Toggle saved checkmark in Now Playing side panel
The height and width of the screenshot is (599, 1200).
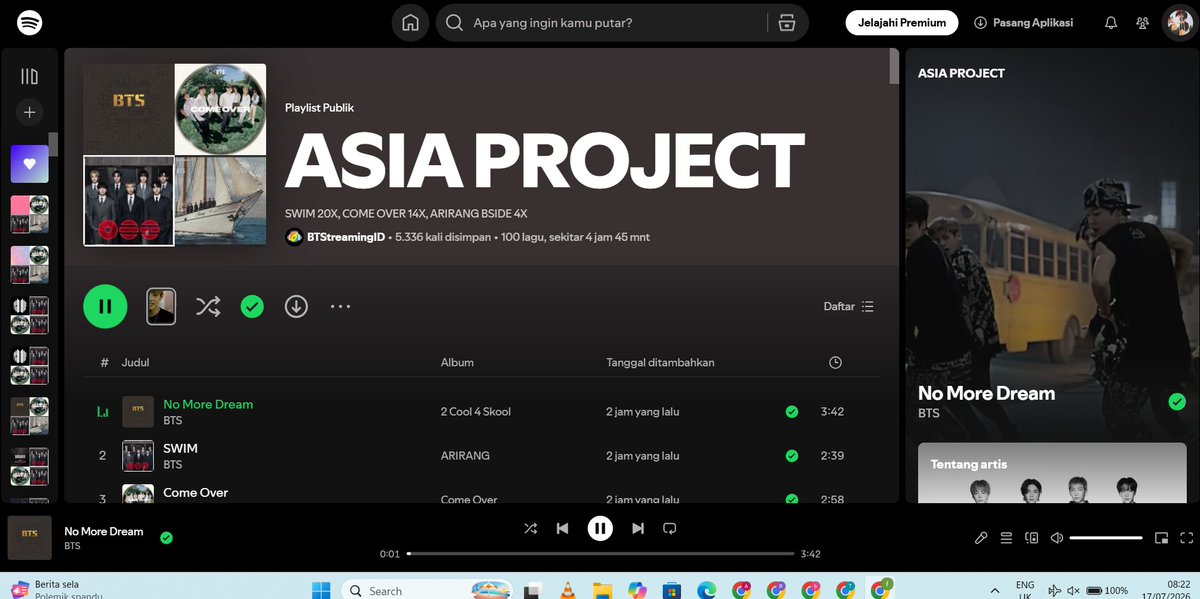(x=1177, y=402)
